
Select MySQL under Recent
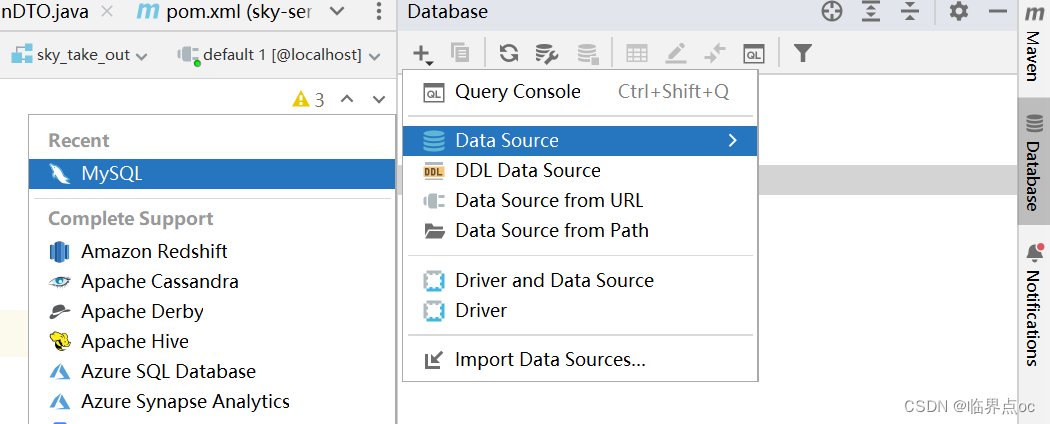(x=112, y=174)
